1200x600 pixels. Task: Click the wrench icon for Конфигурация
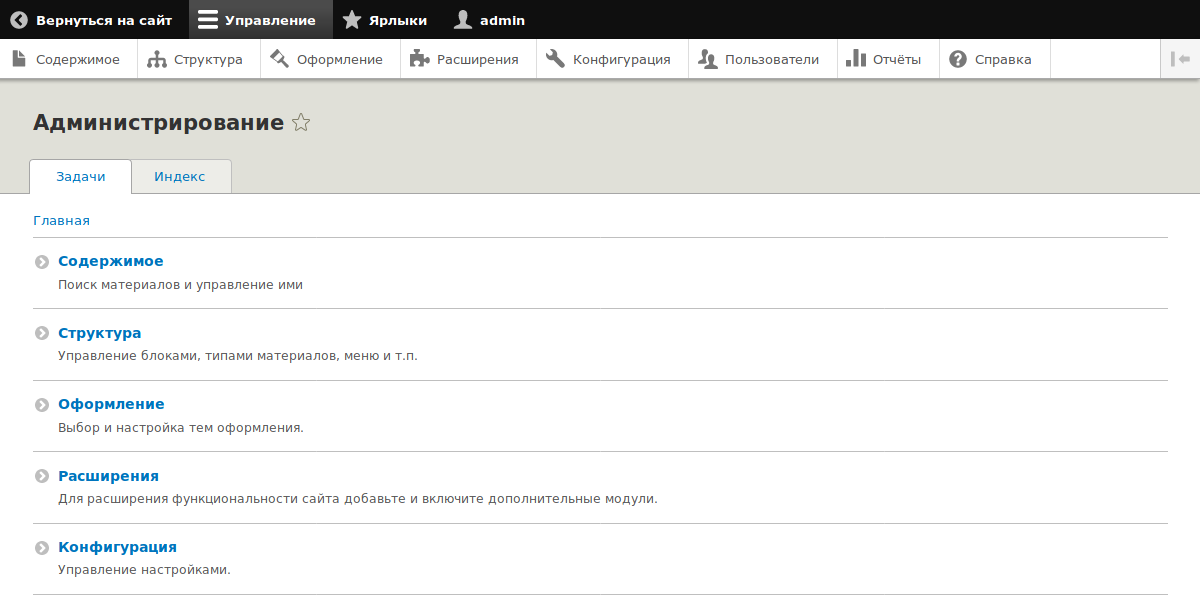pos(555,59)
